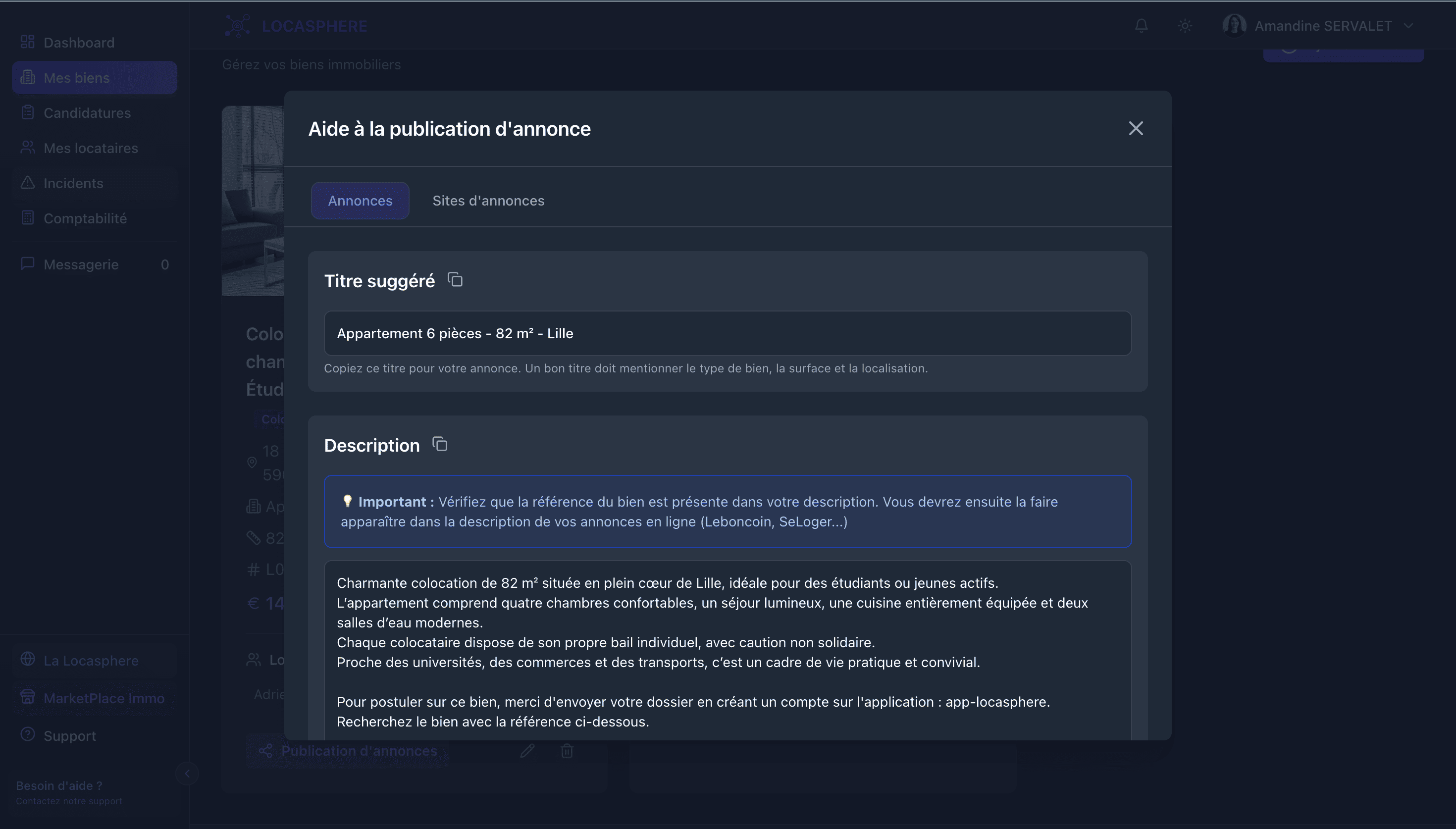Toggle light theme with sun icon
Screen dimensions: 1456x829
click(x=1185, y=26)
